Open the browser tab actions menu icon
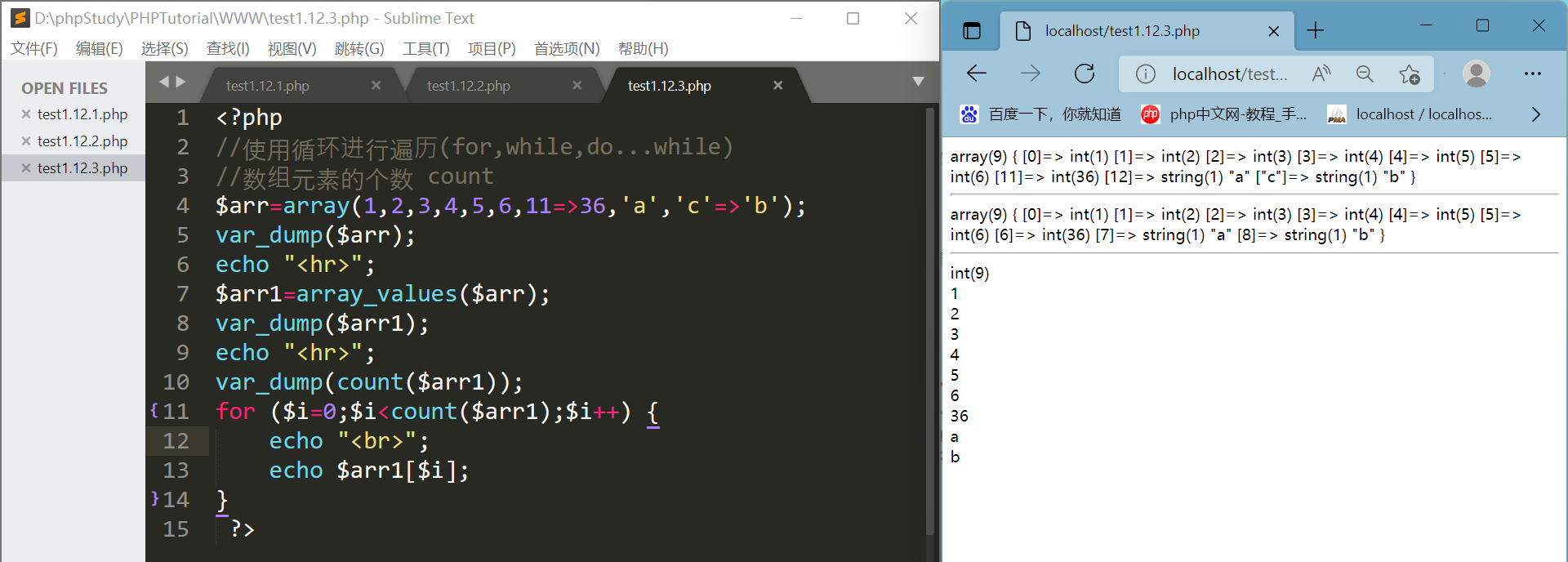Screen dimensions: 1568x562 (x=972, y=31)
